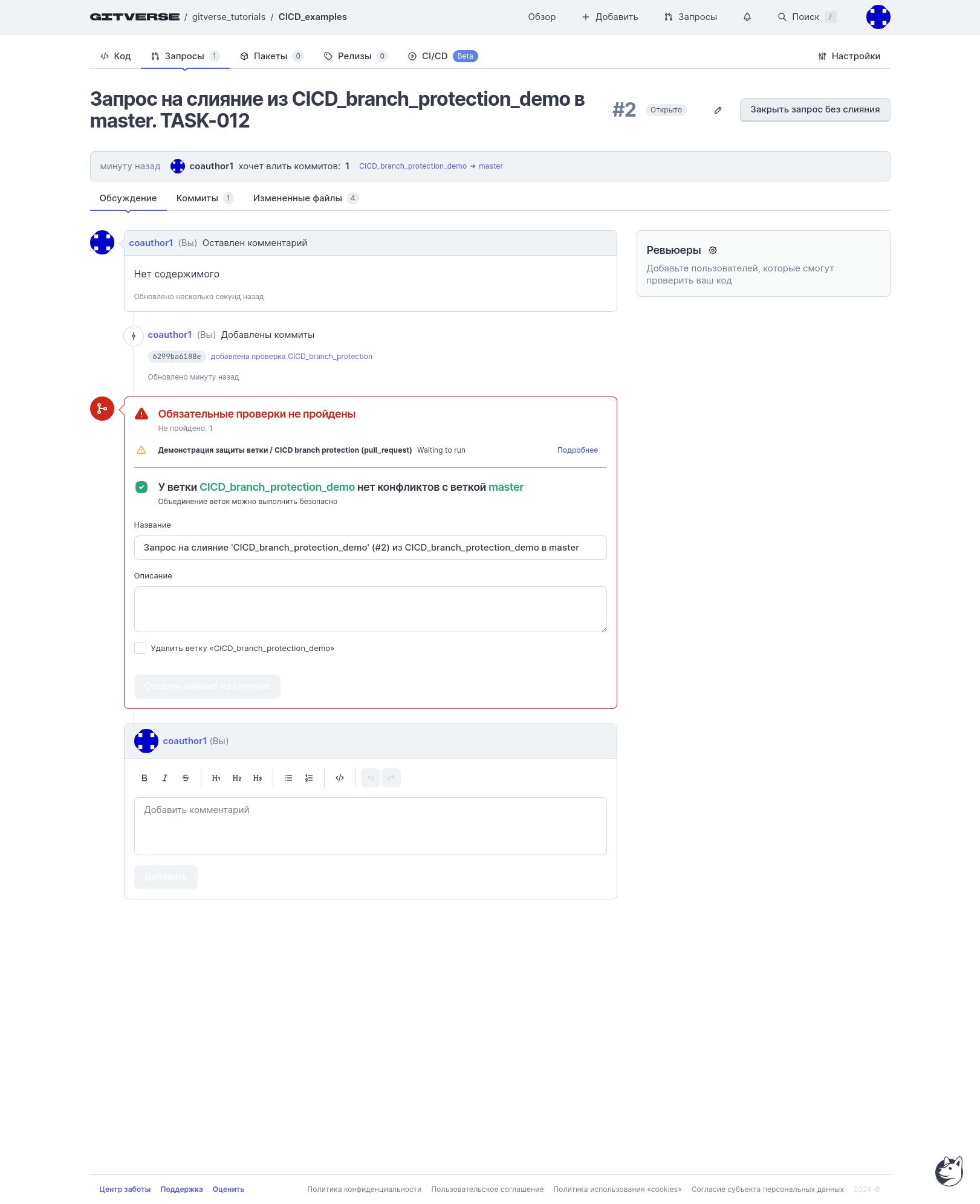The height and width of the screenshot is (1204, 980).
Task: Open the GitVerse logo home link
Action: click(134, 17)
